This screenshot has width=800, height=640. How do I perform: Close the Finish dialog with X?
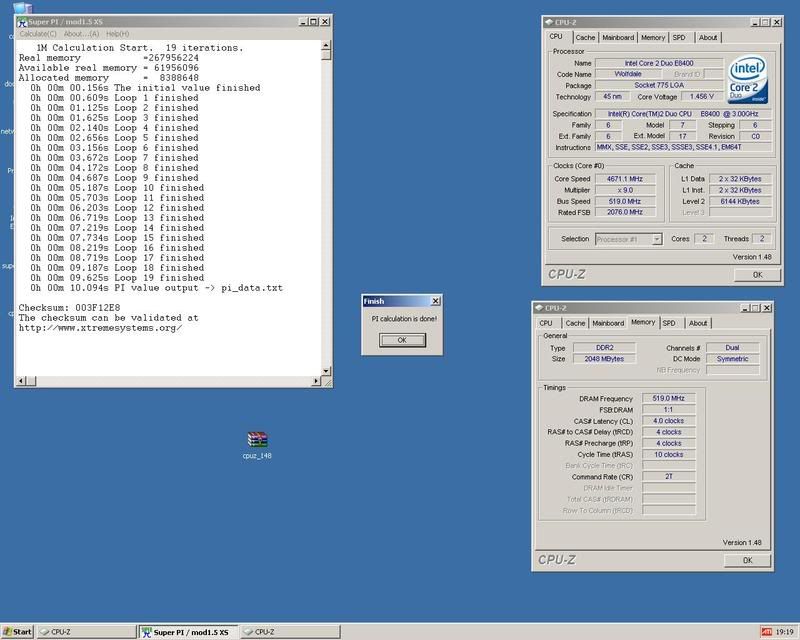(x=435, y=301)
